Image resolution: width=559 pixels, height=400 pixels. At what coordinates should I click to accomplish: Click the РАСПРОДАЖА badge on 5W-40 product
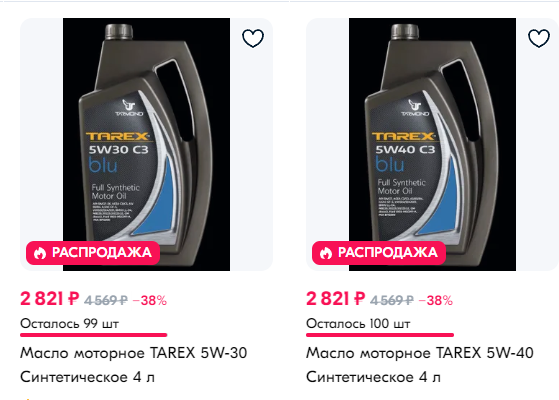click(379, 253)
